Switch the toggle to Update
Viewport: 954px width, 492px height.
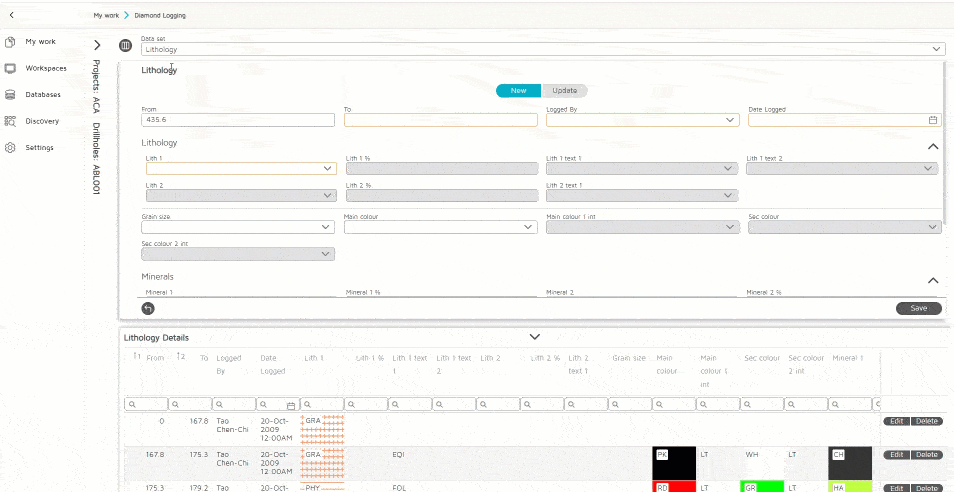point(564,91)
